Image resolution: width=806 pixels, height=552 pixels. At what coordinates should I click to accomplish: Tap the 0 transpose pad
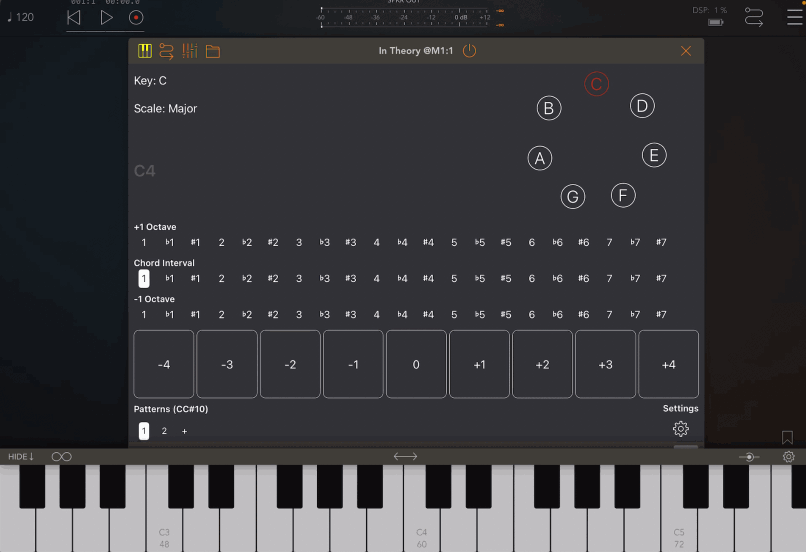pyautogui.click(x=416, y=364)
